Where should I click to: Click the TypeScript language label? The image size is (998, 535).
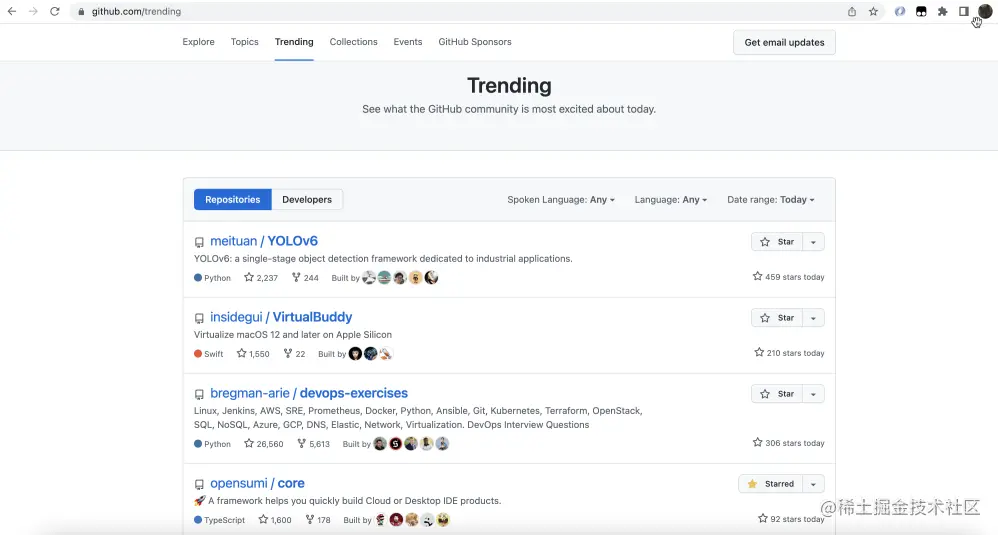tap(220, 520)
